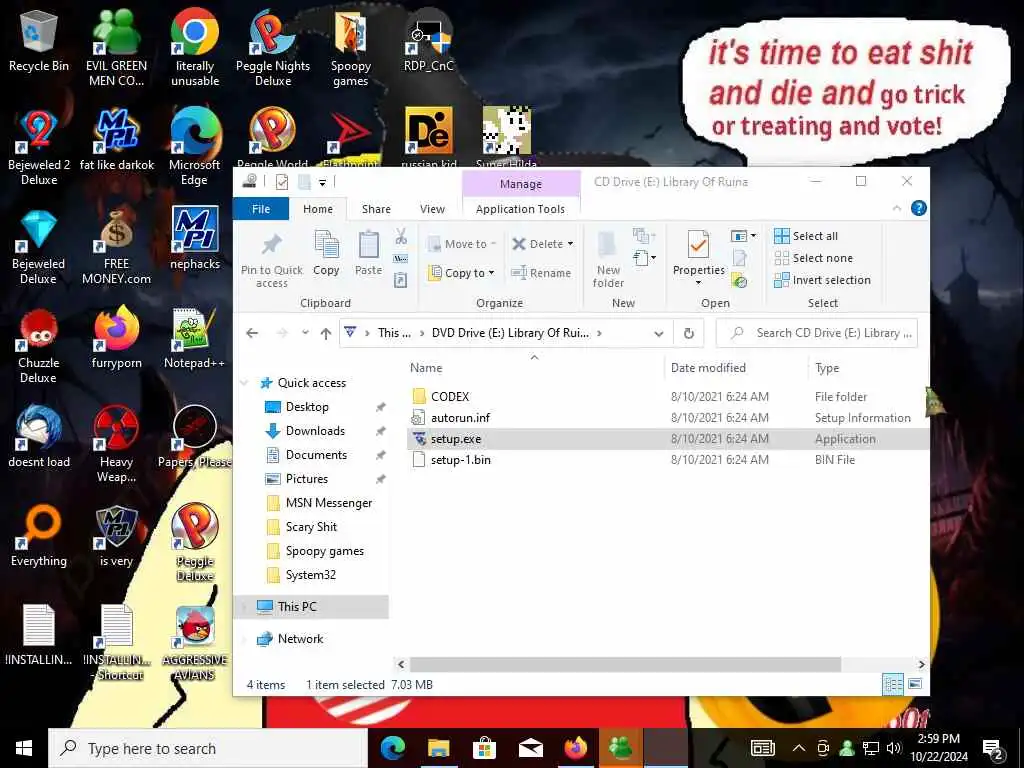Open FREE MONEY.com money bag icon
This screenshot has width=1024, height=768.
[x=116, y=246]
